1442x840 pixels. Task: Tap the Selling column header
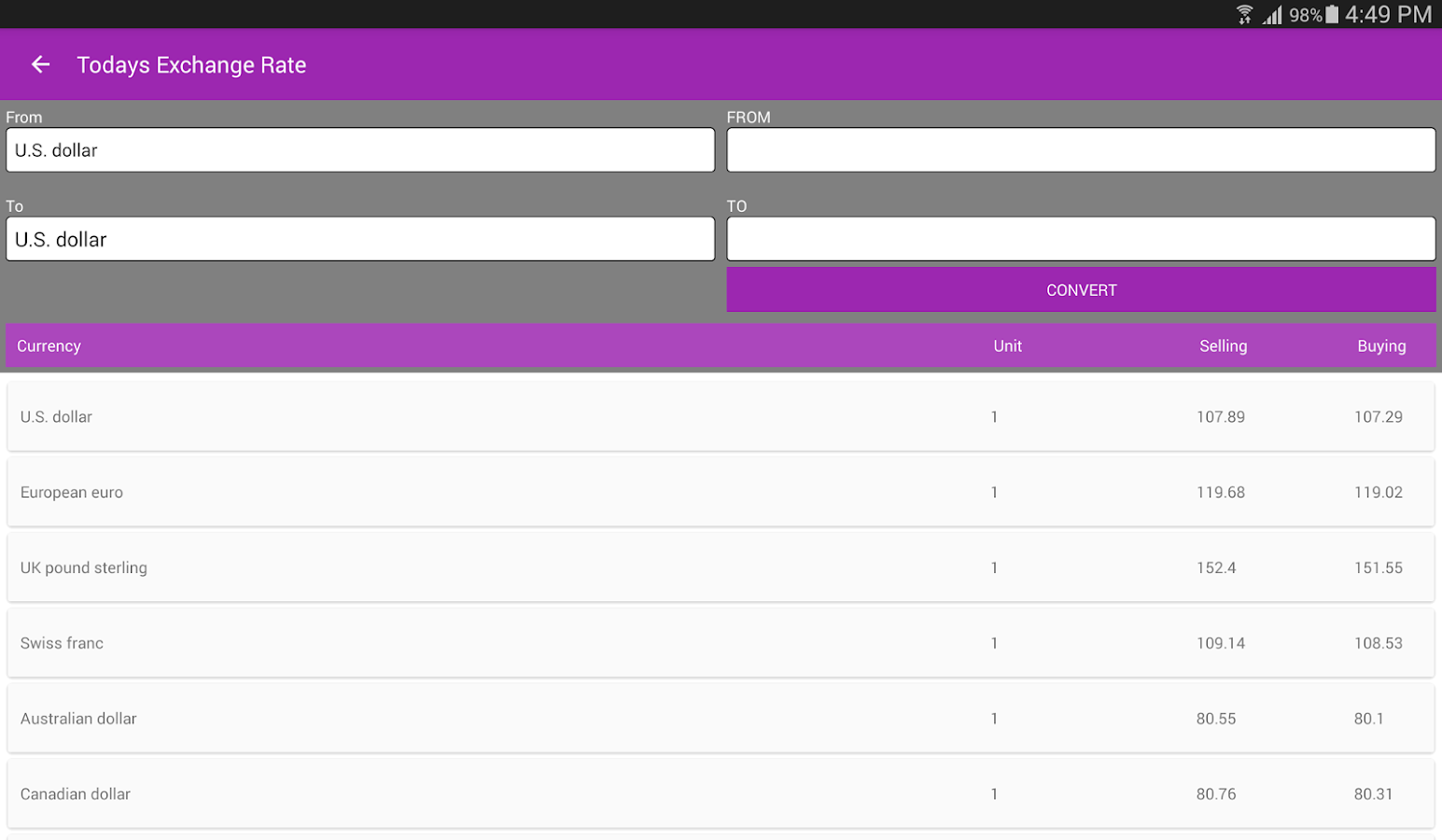point(1223,346)
